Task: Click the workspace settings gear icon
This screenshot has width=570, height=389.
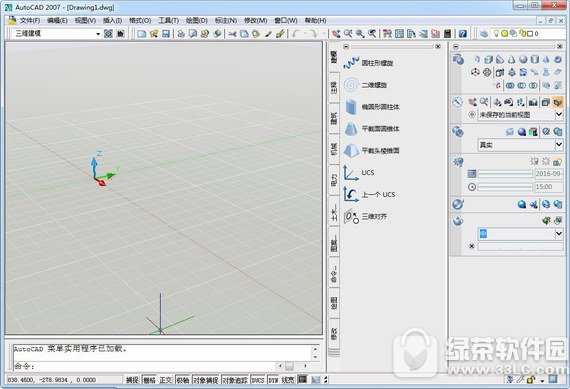Action: [x=108, y=34]
